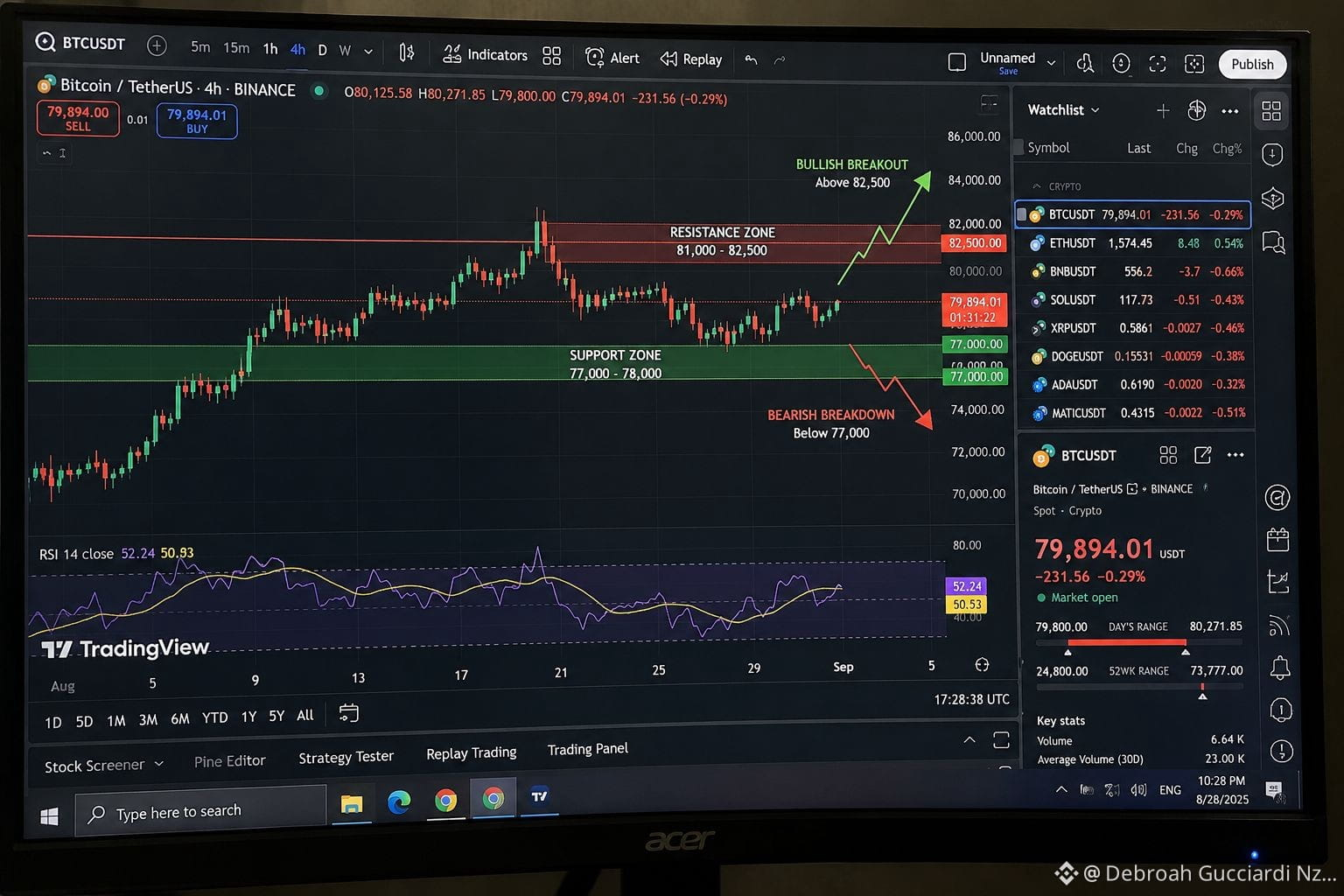
Task: Click the undo arrow in the top toolbar
Action: pos(751,59)
